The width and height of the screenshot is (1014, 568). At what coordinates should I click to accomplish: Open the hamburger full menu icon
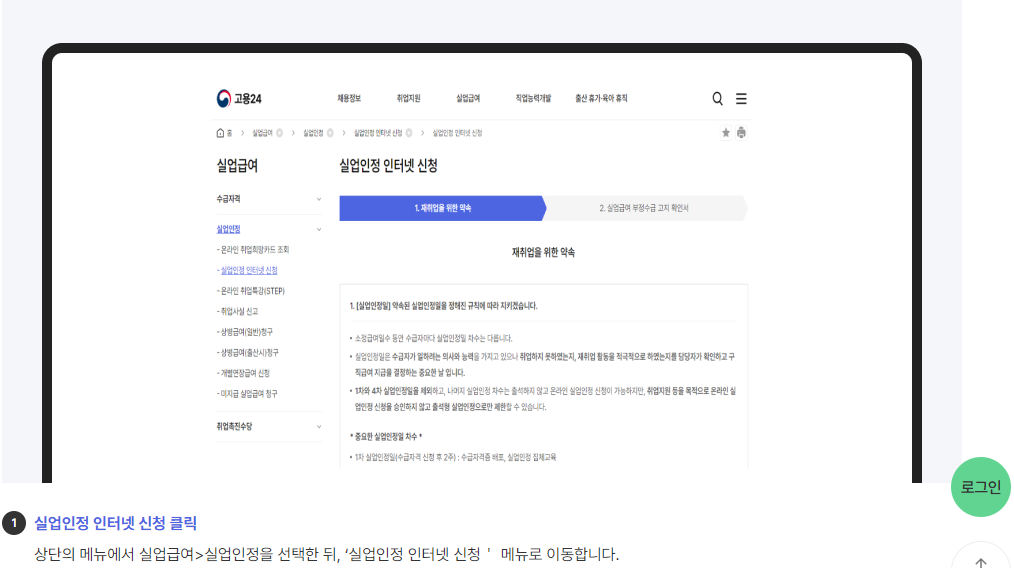(741, 98)
